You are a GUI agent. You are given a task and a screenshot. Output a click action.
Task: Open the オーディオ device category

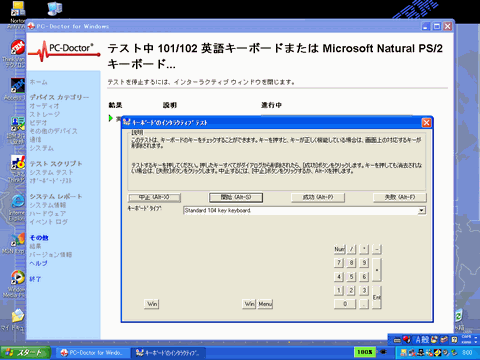pos(44,106)
